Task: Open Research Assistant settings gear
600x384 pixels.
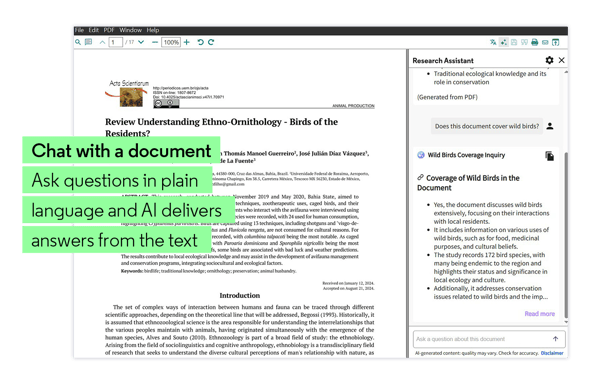Action: (x=549, y=60)
